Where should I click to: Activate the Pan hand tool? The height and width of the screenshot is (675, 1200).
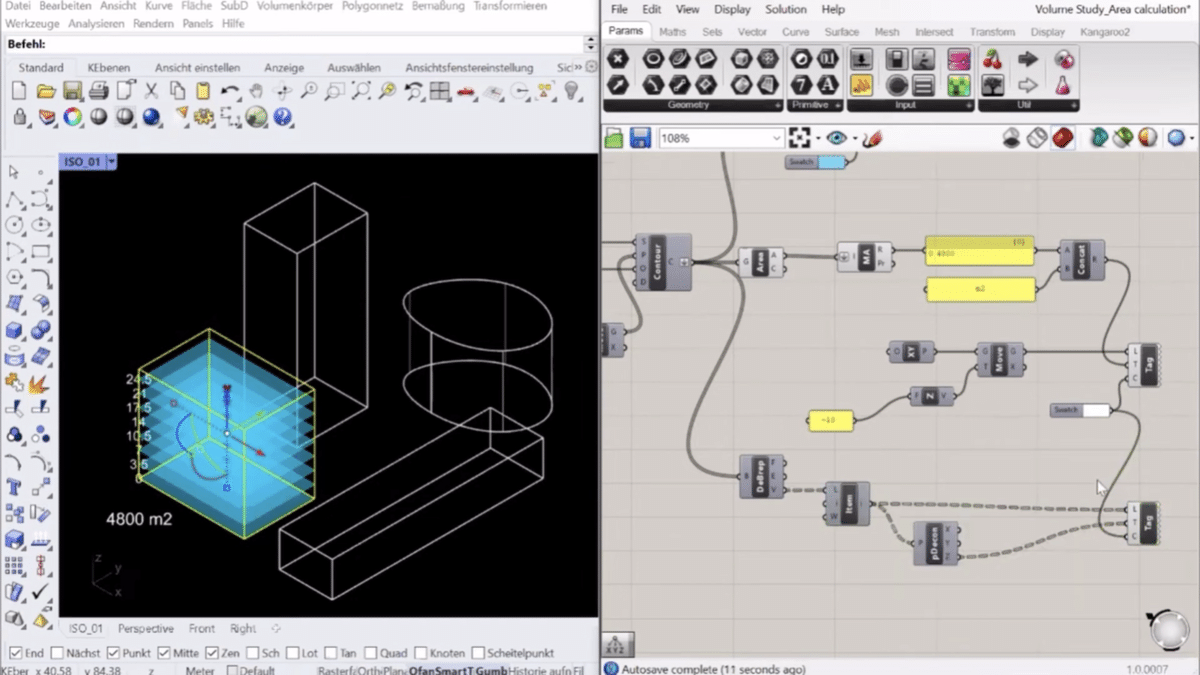[x=256, y=91]
